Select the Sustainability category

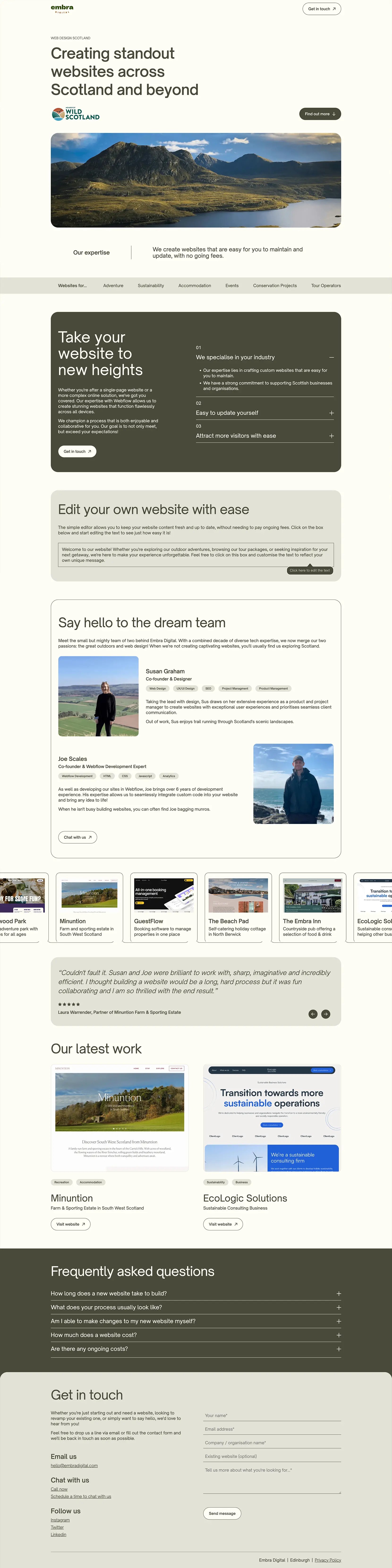(151, 285)
